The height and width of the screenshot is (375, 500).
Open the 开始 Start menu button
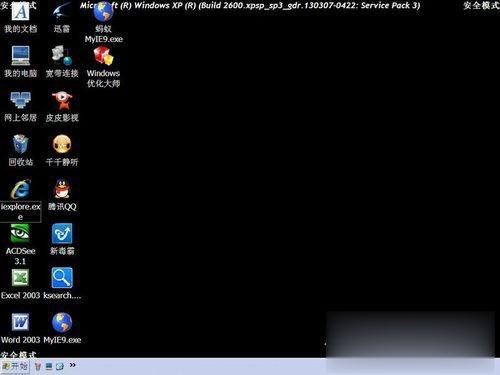15,366
